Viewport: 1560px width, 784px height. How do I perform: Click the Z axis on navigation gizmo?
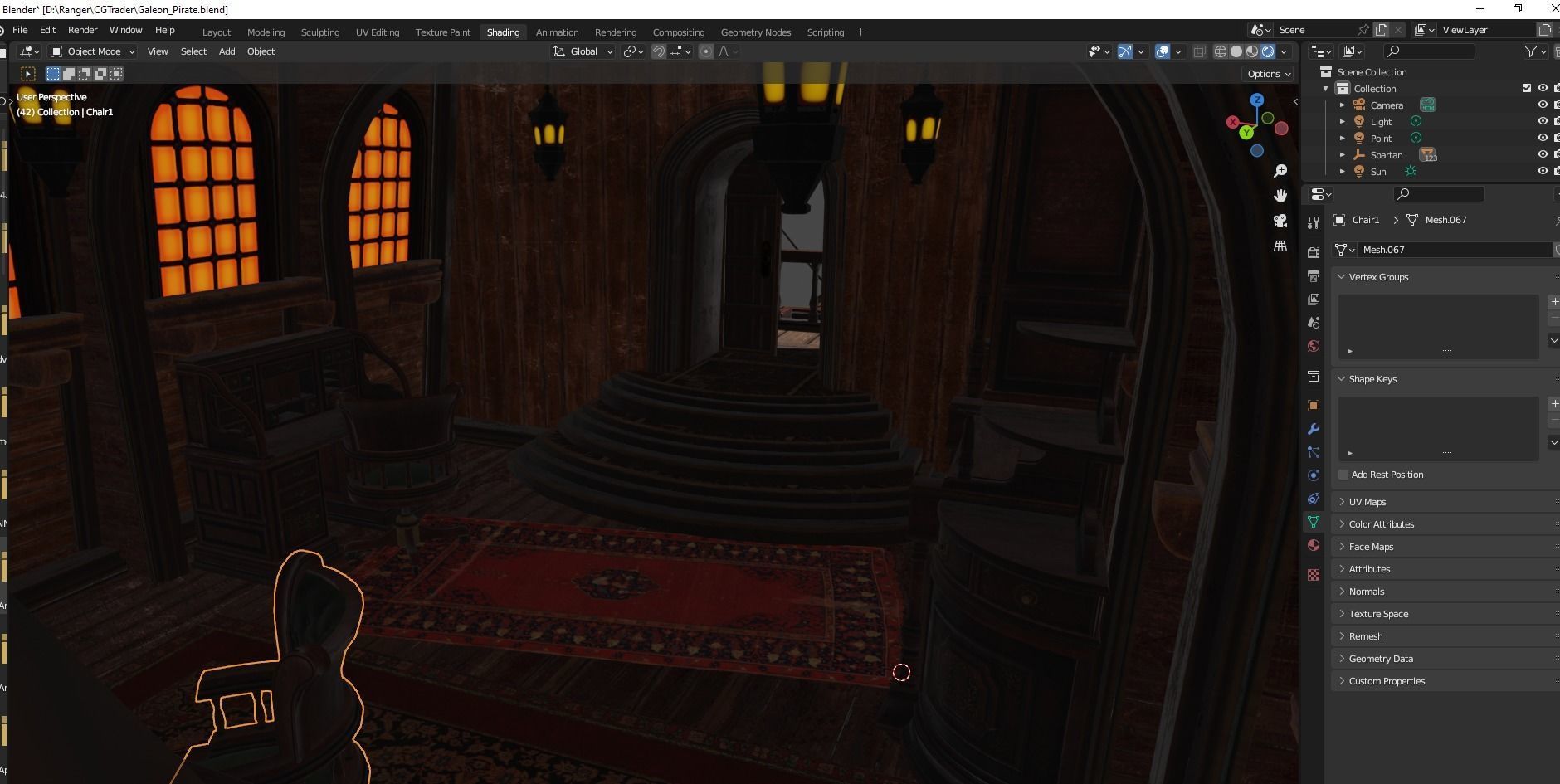click(x=1257, y=100)
